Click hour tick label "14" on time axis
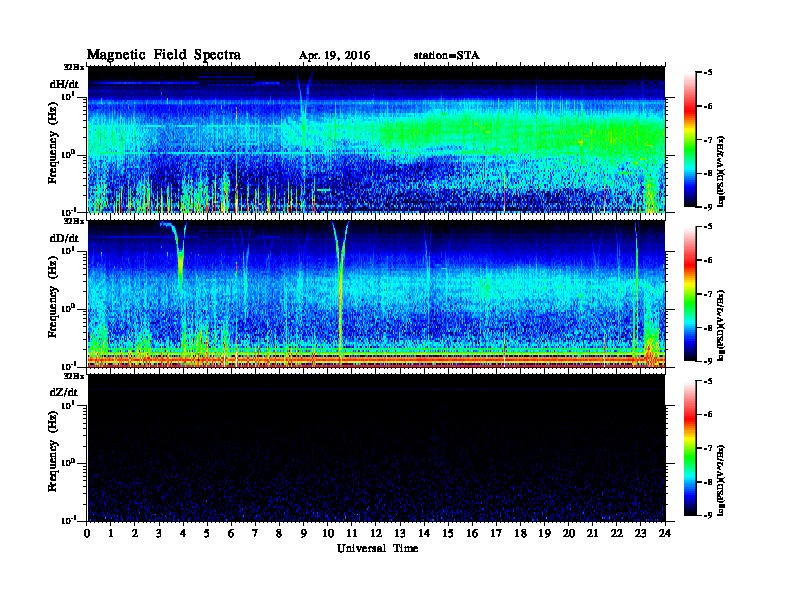792x612 pixels. click(x=424, y=533)
